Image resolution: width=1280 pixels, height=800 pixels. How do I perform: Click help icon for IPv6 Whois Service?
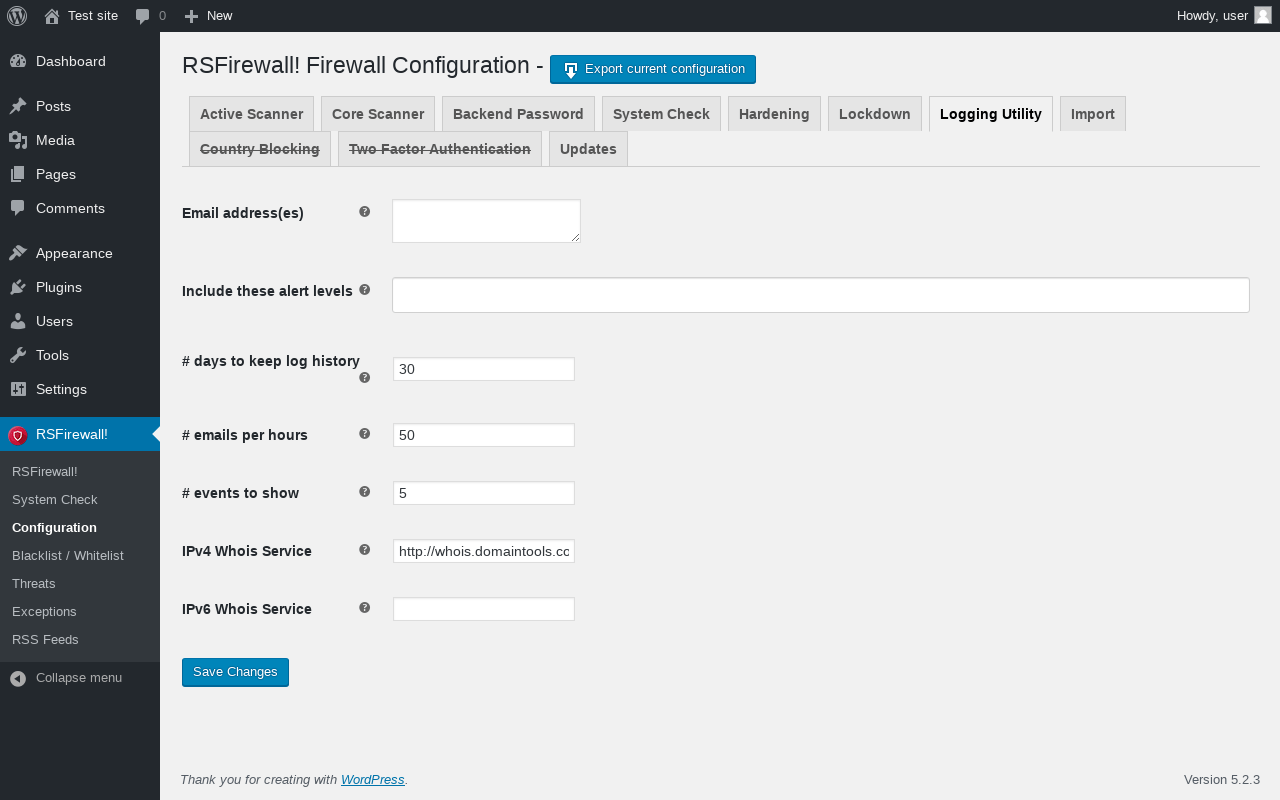pos(364,608)
